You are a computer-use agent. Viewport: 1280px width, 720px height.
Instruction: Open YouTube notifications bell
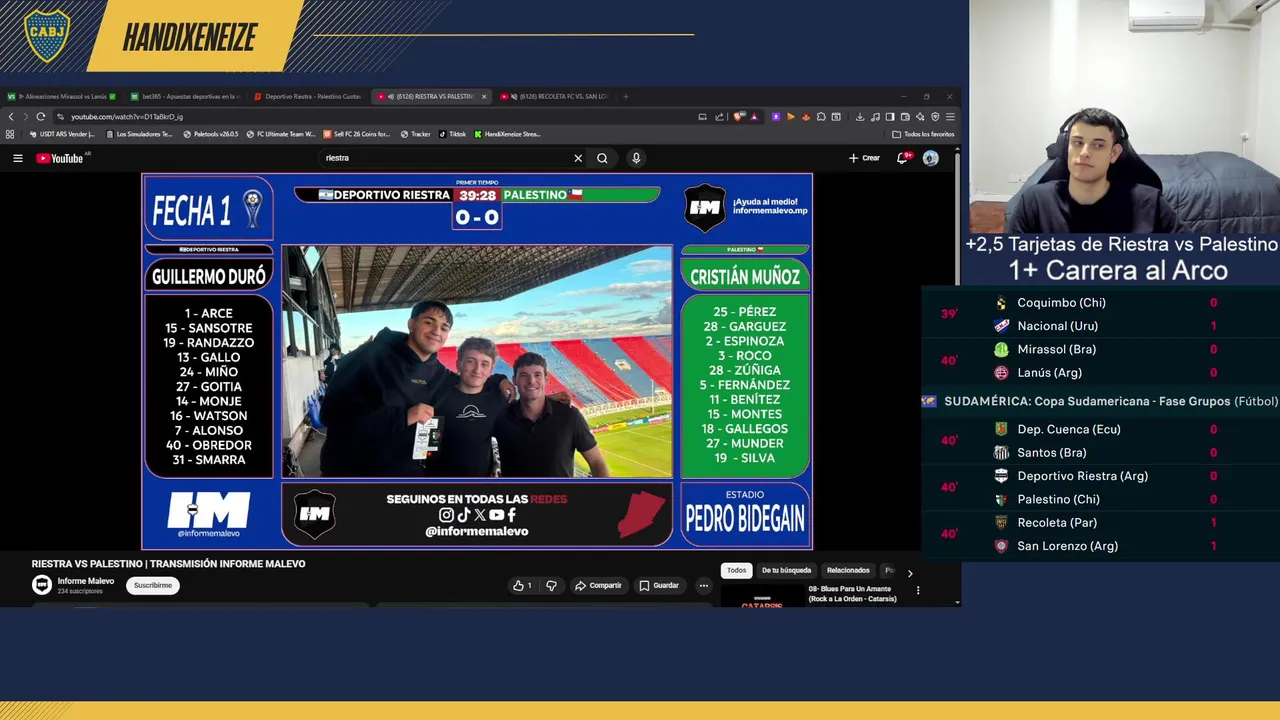(x=903, y=158)
